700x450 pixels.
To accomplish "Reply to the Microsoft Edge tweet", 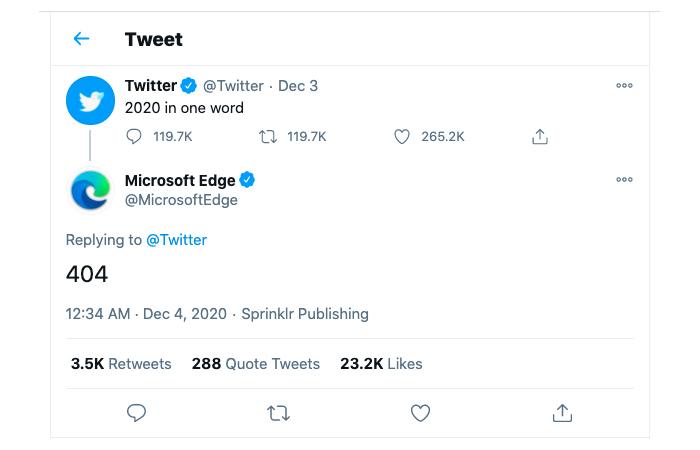I will (136, 413).
